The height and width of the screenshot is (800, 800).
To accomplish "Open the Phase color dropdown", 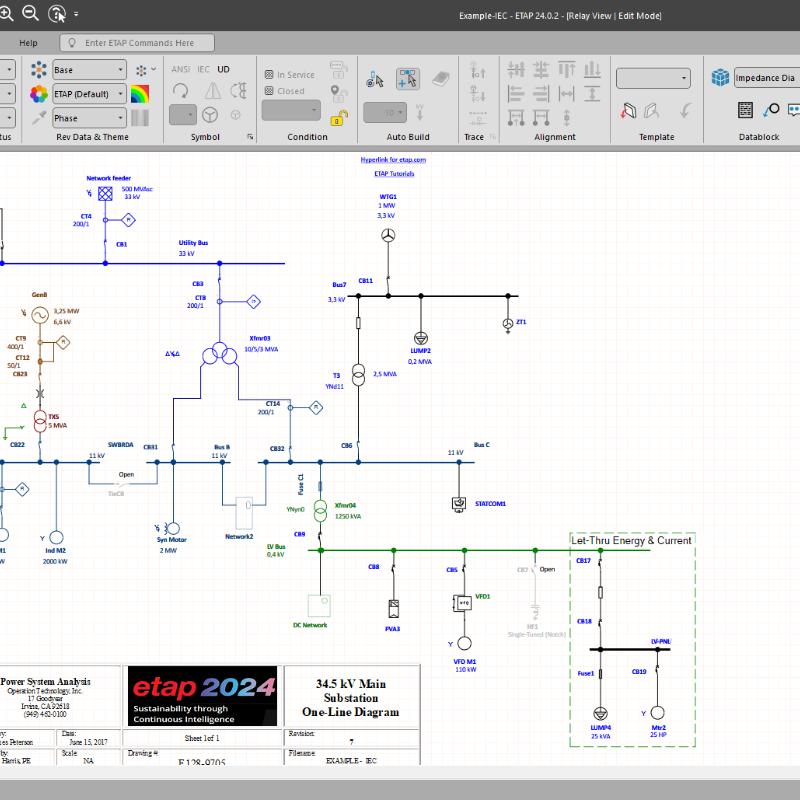I will coord(89,118).
